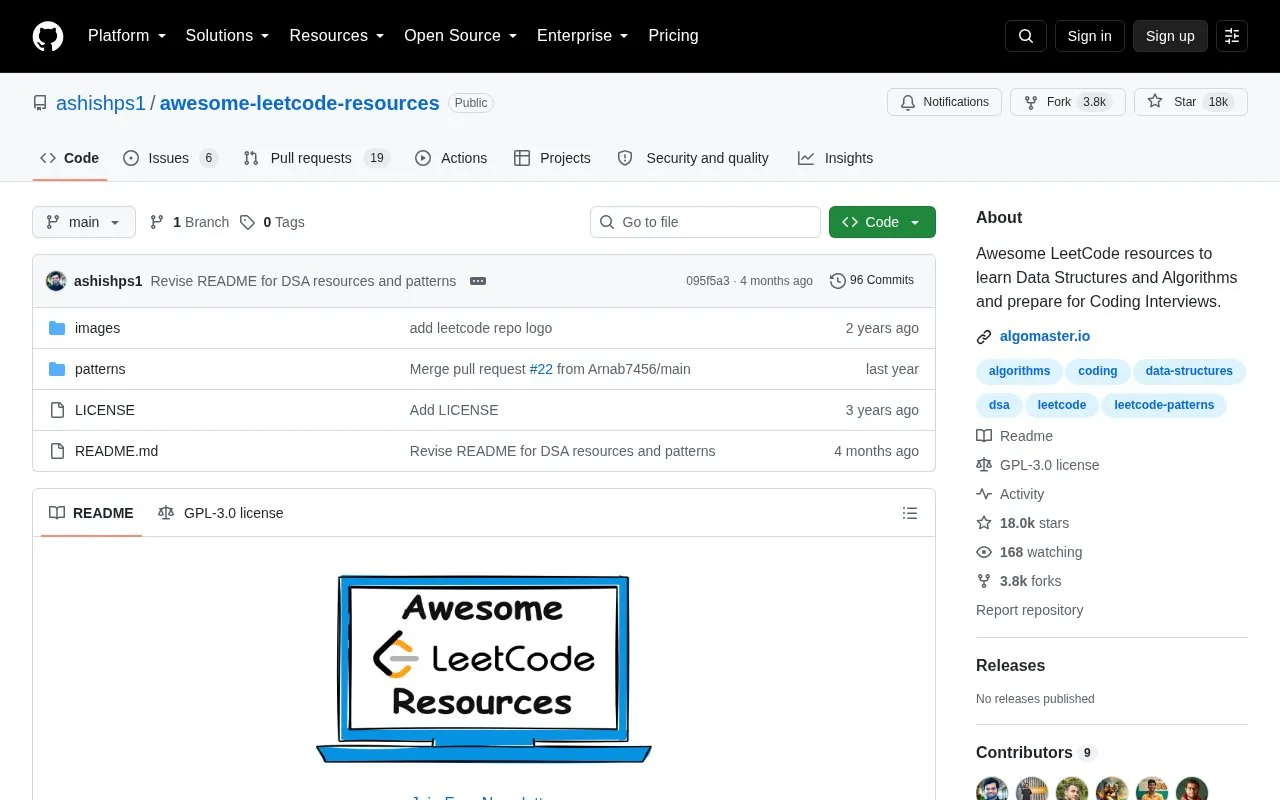
Task: Open the Pricing link
Action: pyautogui.click(x=673, y=36)
